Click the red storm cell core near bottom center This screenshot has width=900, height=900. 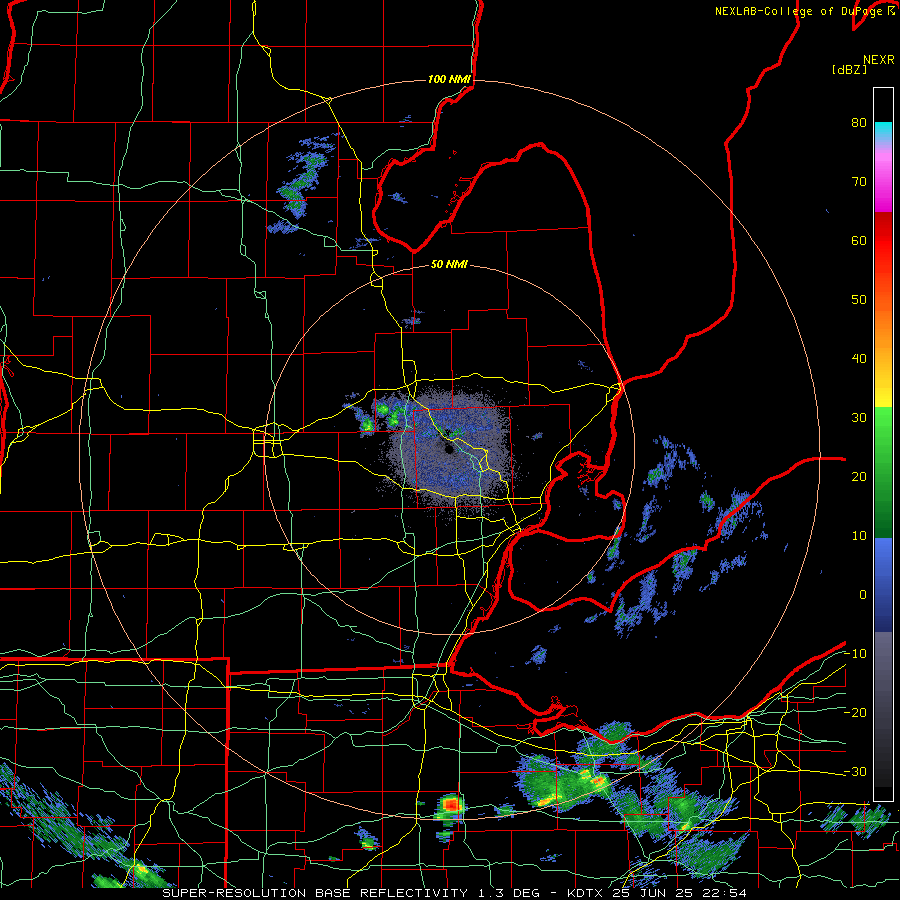(451, 804)
